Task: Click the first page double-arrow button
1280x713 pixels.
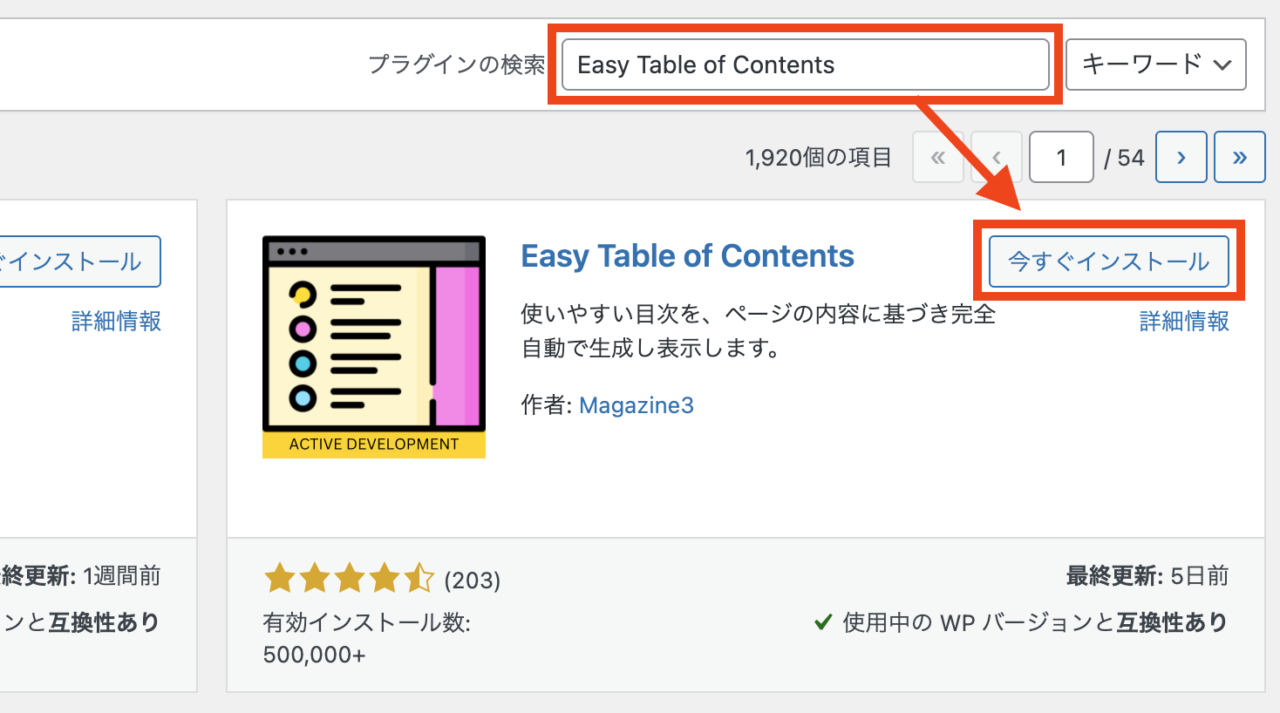Action: click(x=938, y=157)
